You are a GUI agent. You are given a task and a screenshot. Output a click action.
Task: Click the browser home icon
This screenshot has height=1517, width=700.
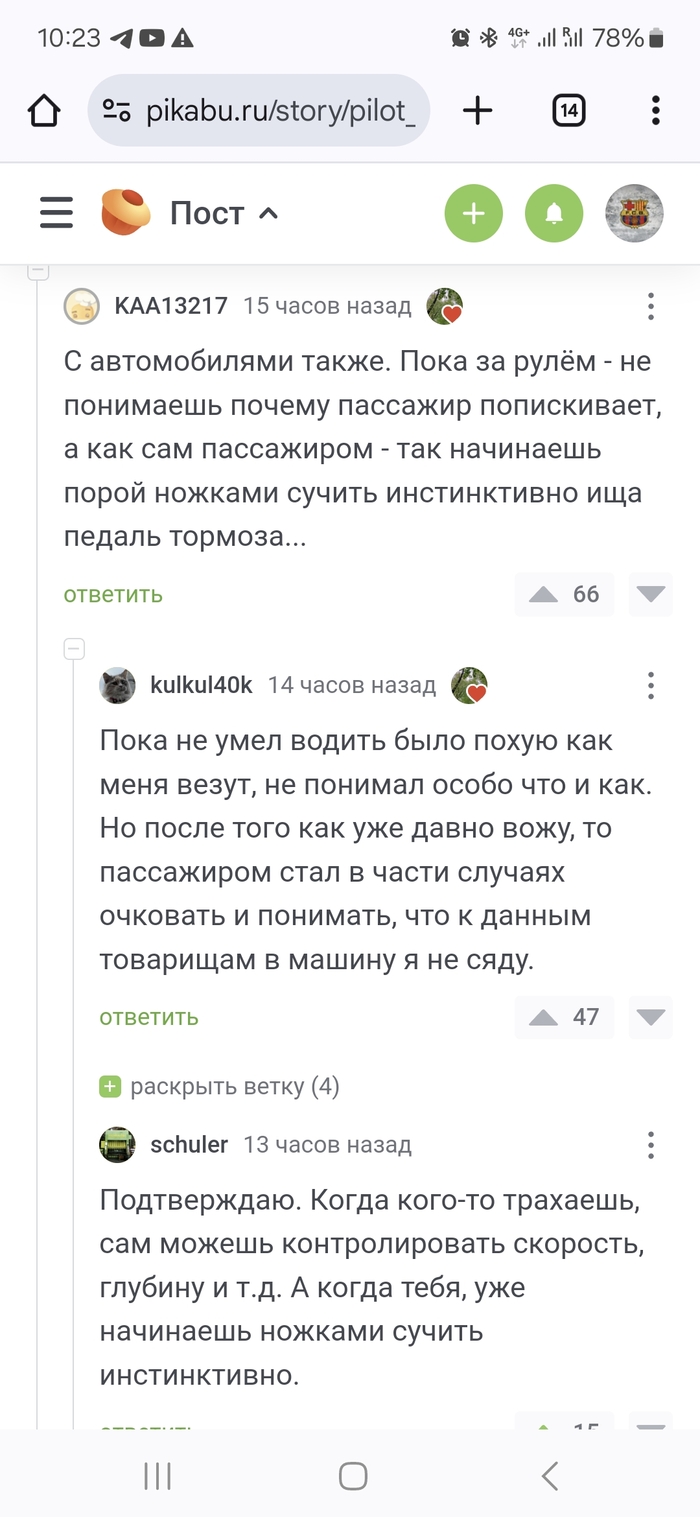pyautogui.click(x=43, y=110)
